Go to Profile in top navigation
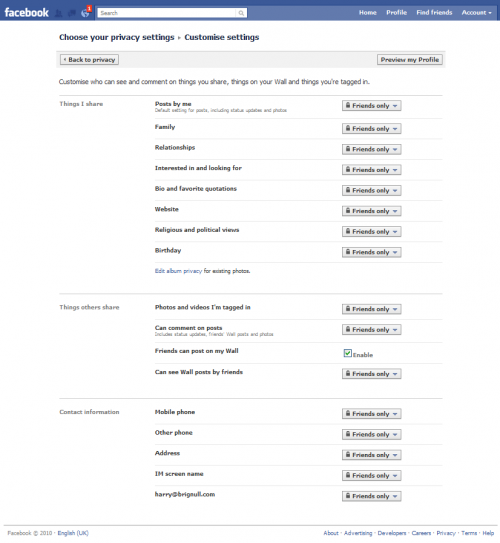 [x=396, y=12]
